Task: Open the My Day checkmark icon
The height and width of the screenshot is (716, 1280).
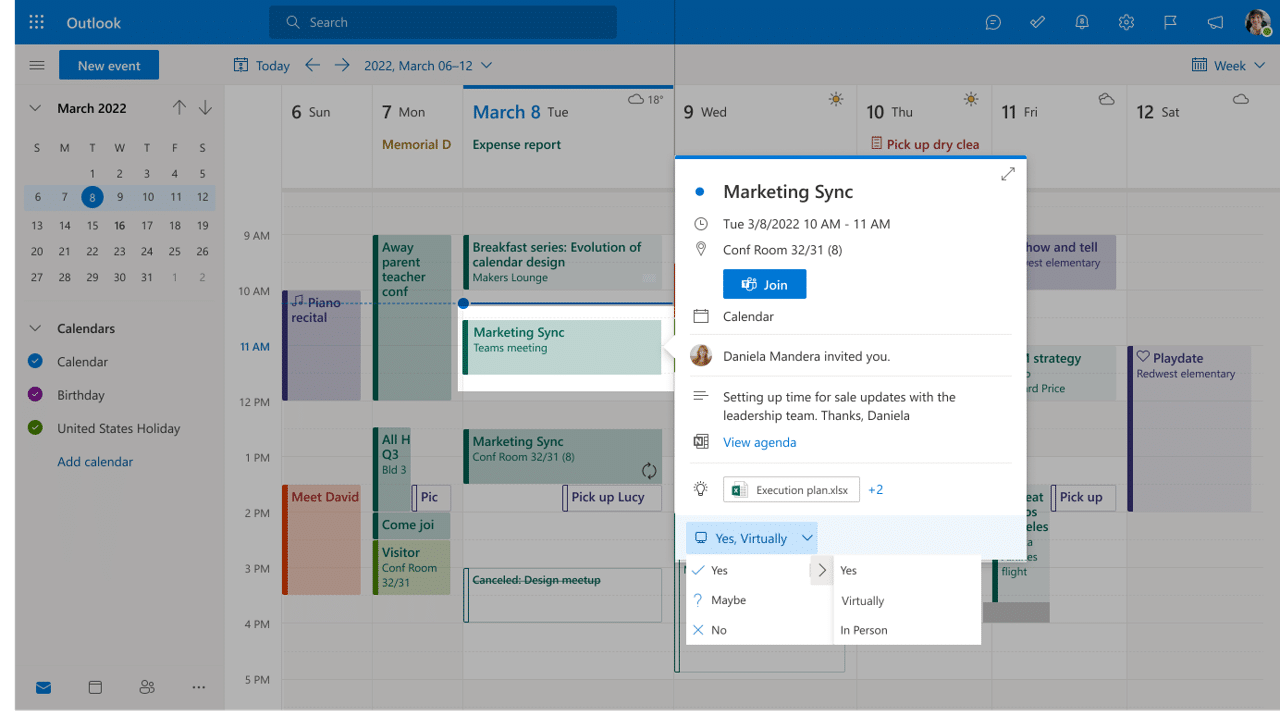Action: coord(1037,21)
